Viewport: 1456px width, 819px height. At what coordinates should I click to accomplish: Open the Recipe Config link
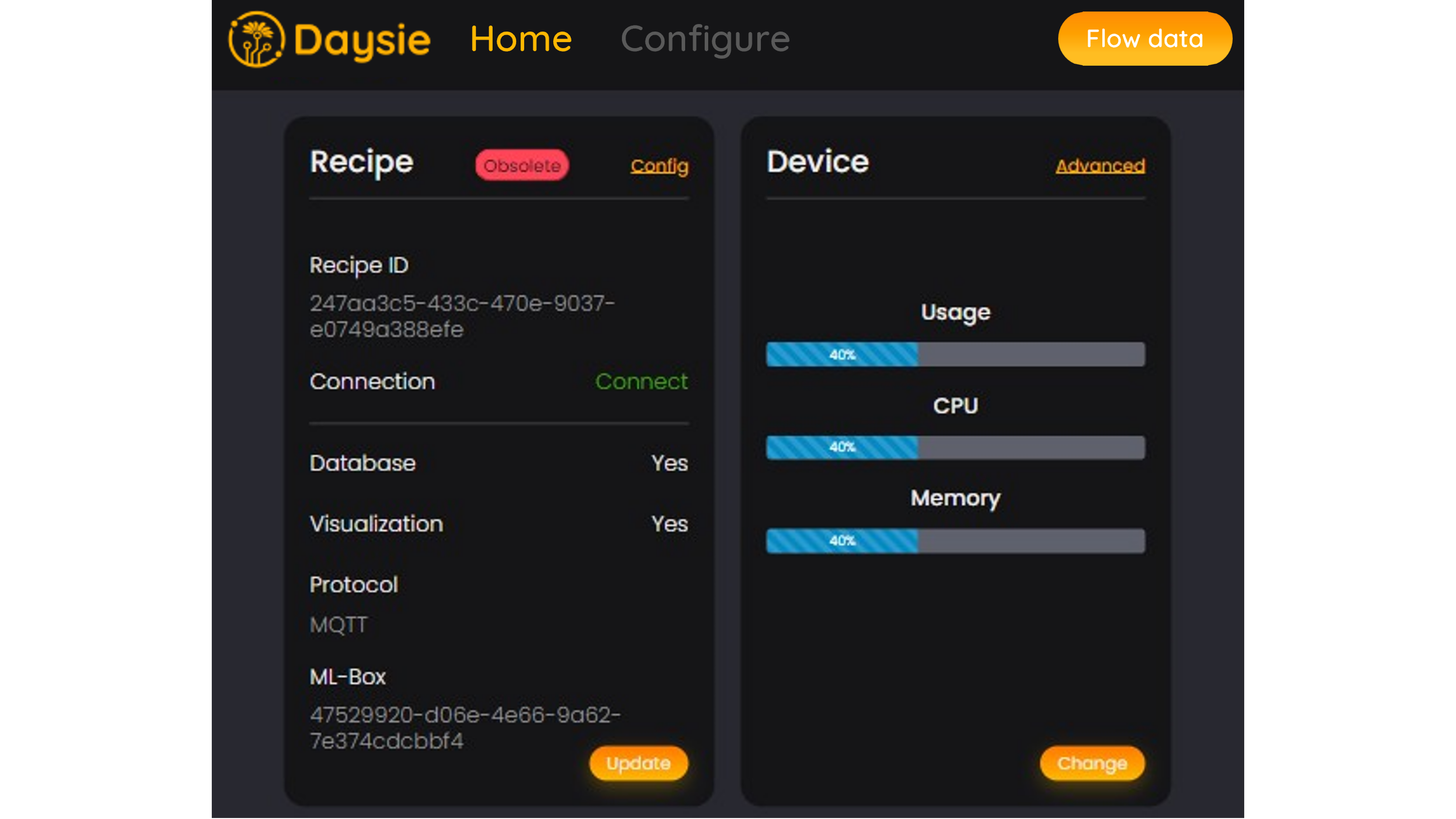pos(660,166)
